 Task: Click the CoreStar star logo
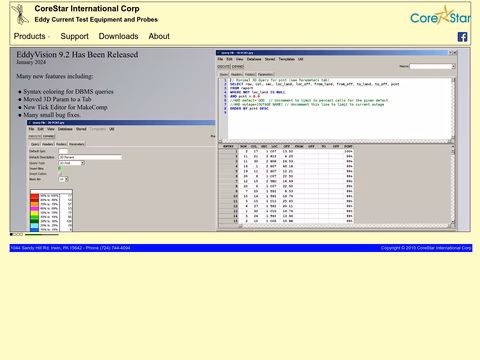click(441, 15)
